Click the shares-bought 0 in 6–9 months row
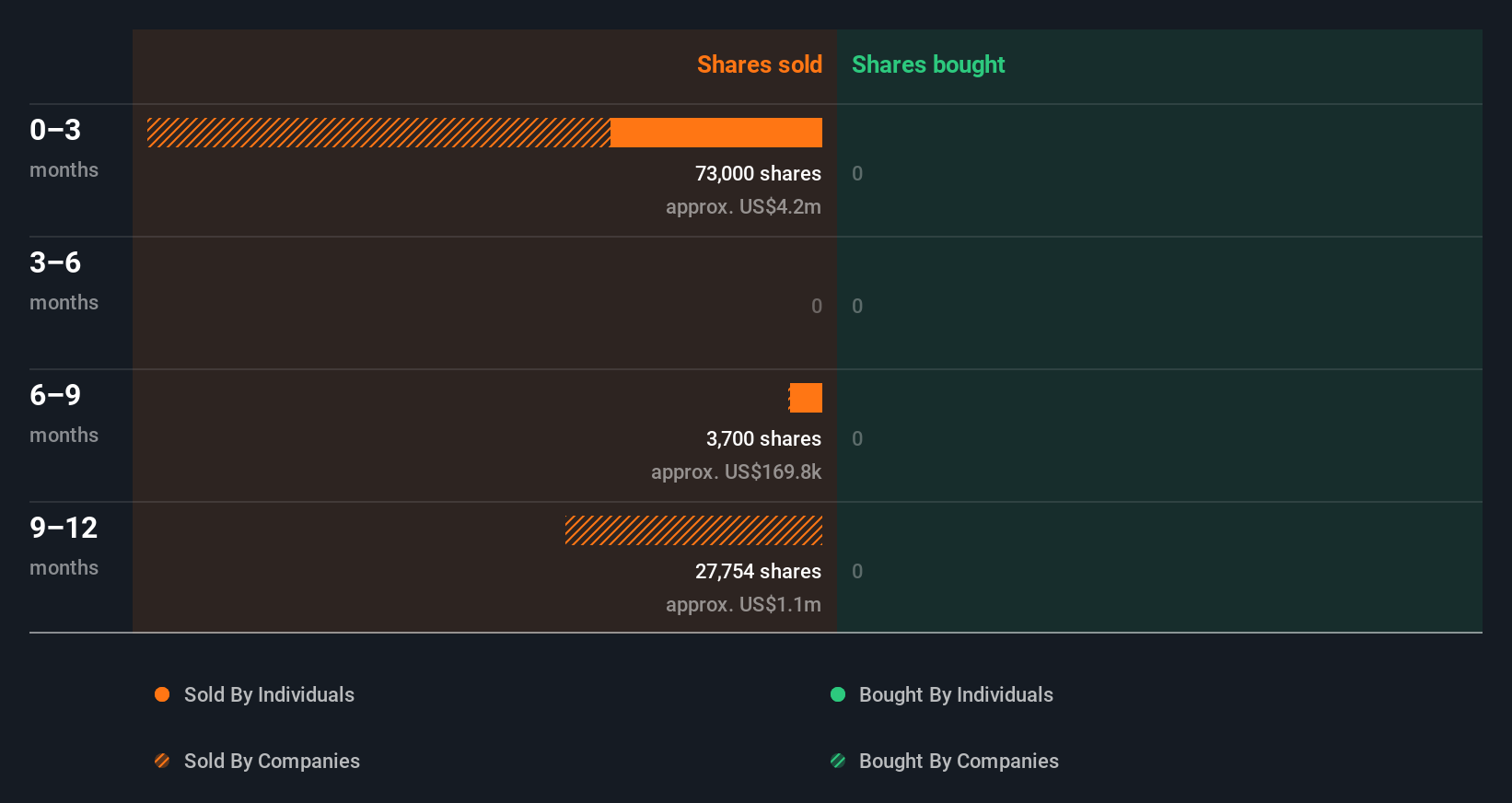 pos(857,439)
